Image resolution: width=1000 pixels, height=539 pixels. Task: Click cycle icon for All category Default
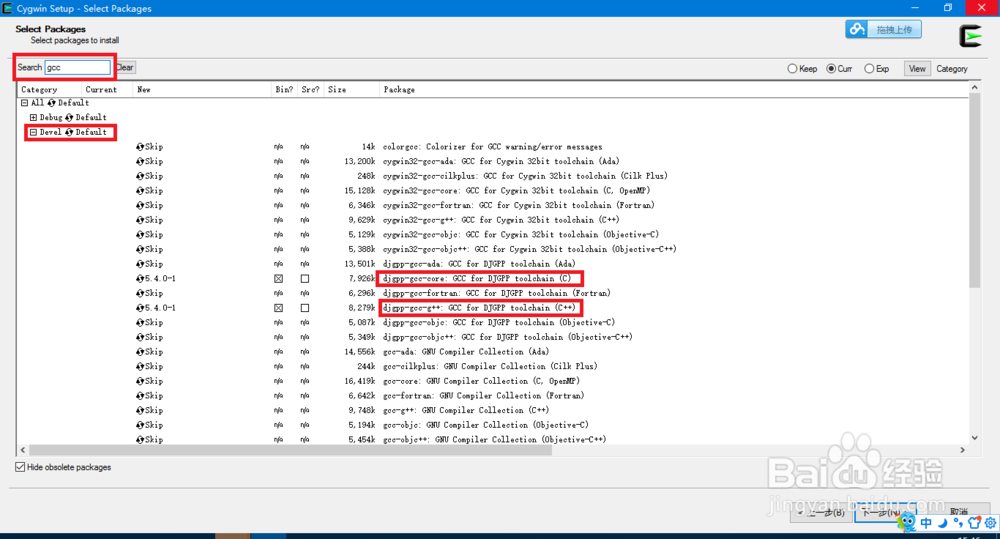point(52,103)
